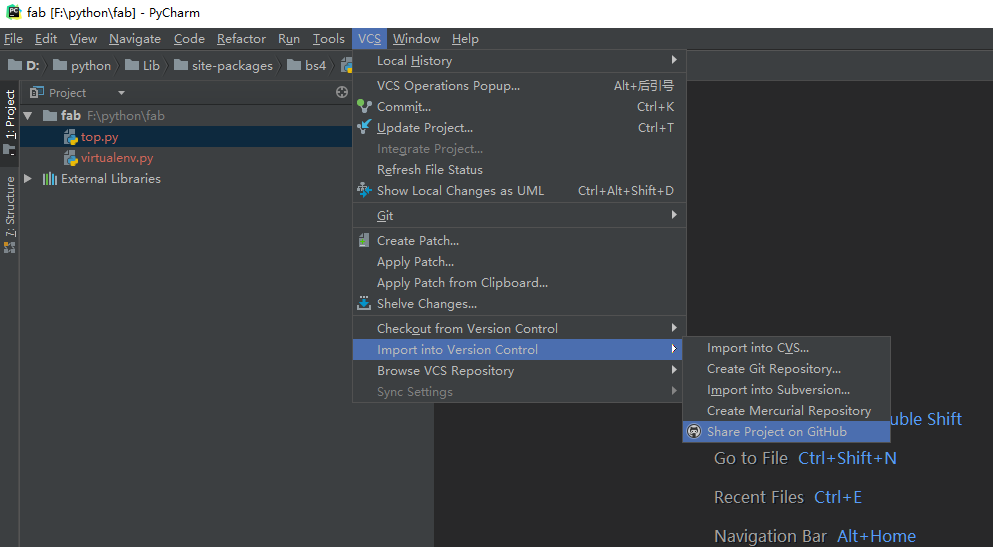Click the D: drive breadcrumb folder icon
Screen dimensions: 993x547
15,65
